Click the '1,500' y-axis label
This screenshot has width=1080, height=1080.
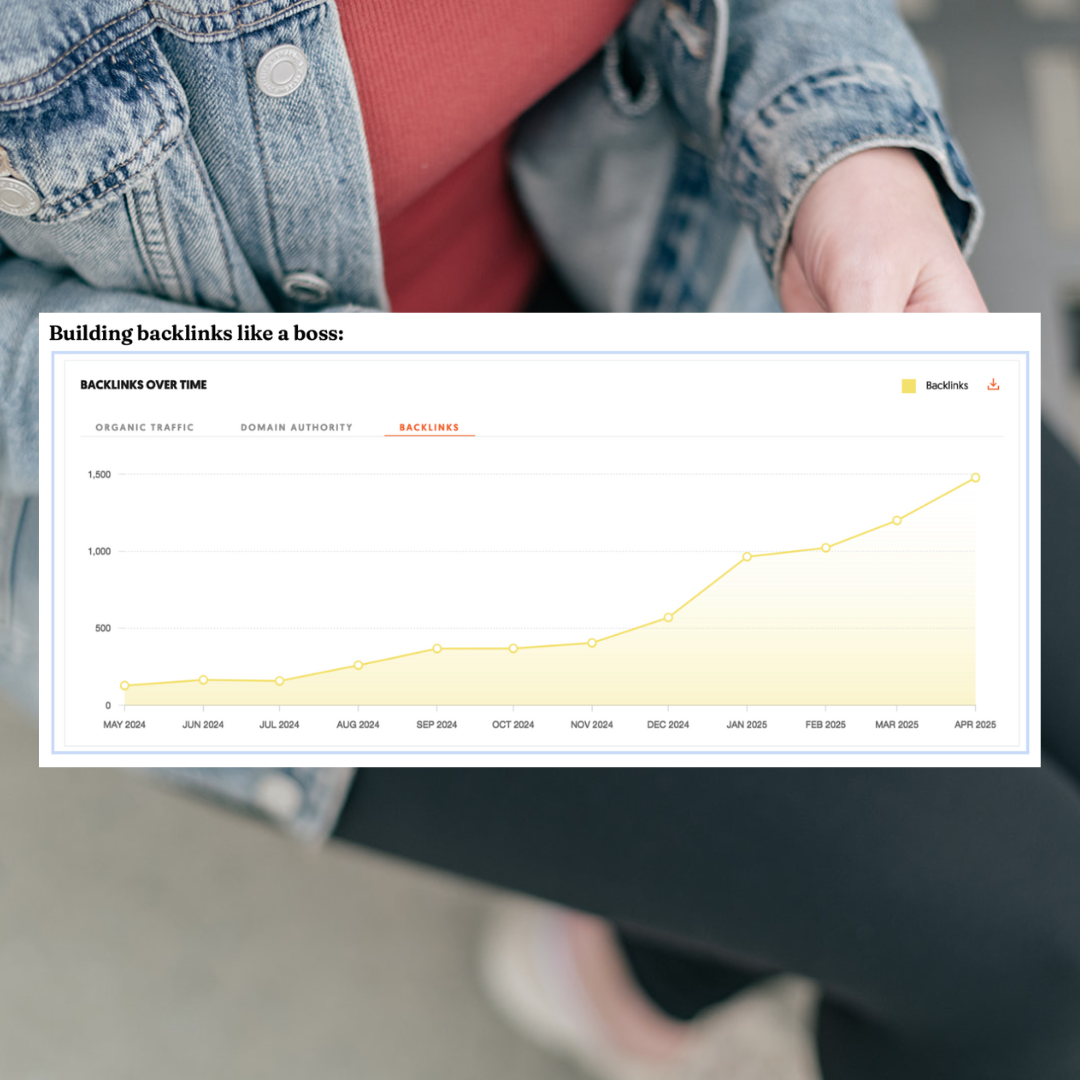[99, 475]
